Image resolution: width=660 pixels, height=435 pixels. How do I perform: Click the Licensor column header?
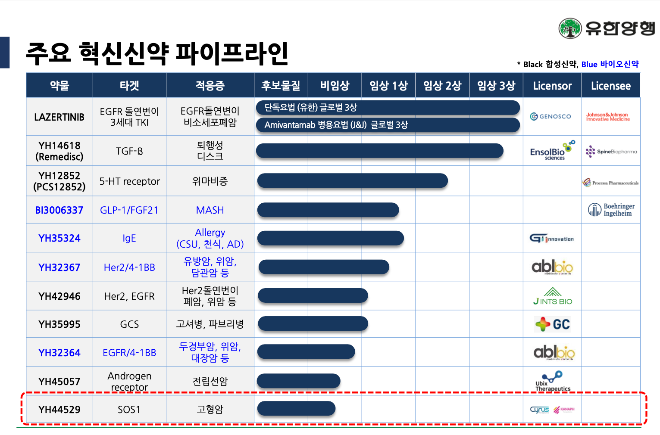pos(552,86)
